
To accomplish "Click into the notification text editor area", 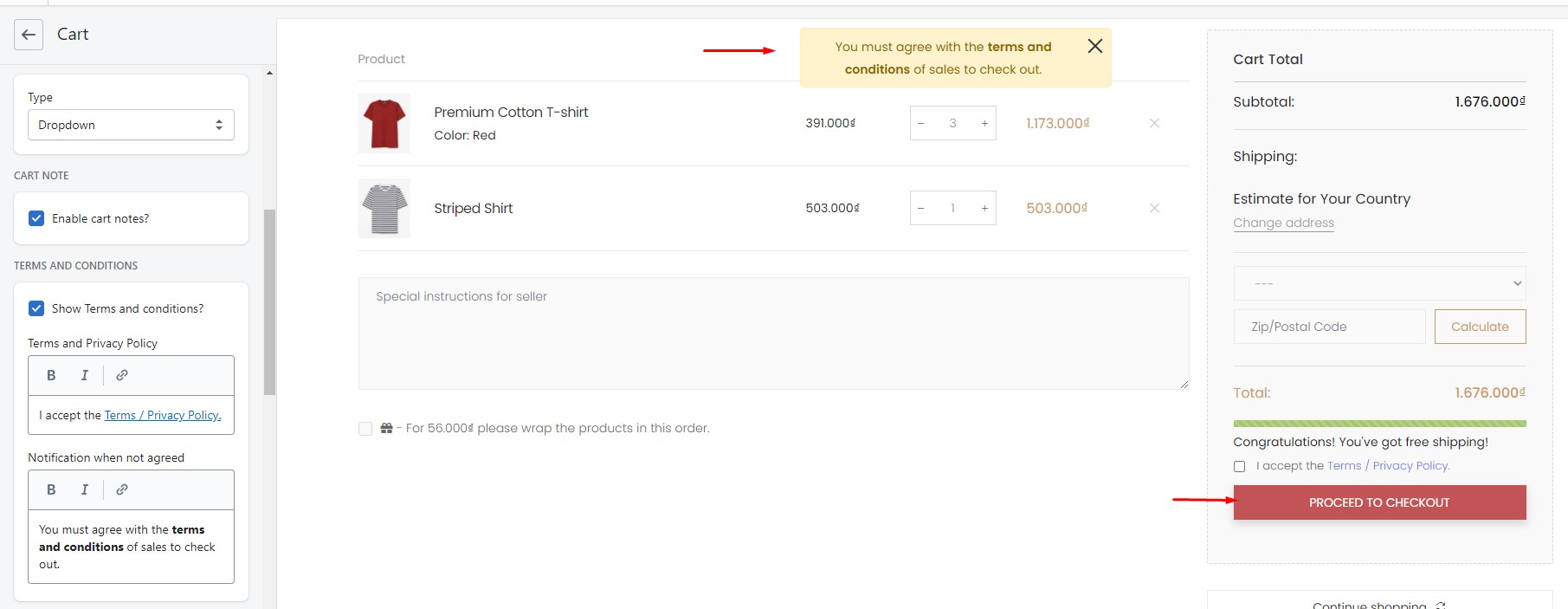I will click(x=131, y=547).
